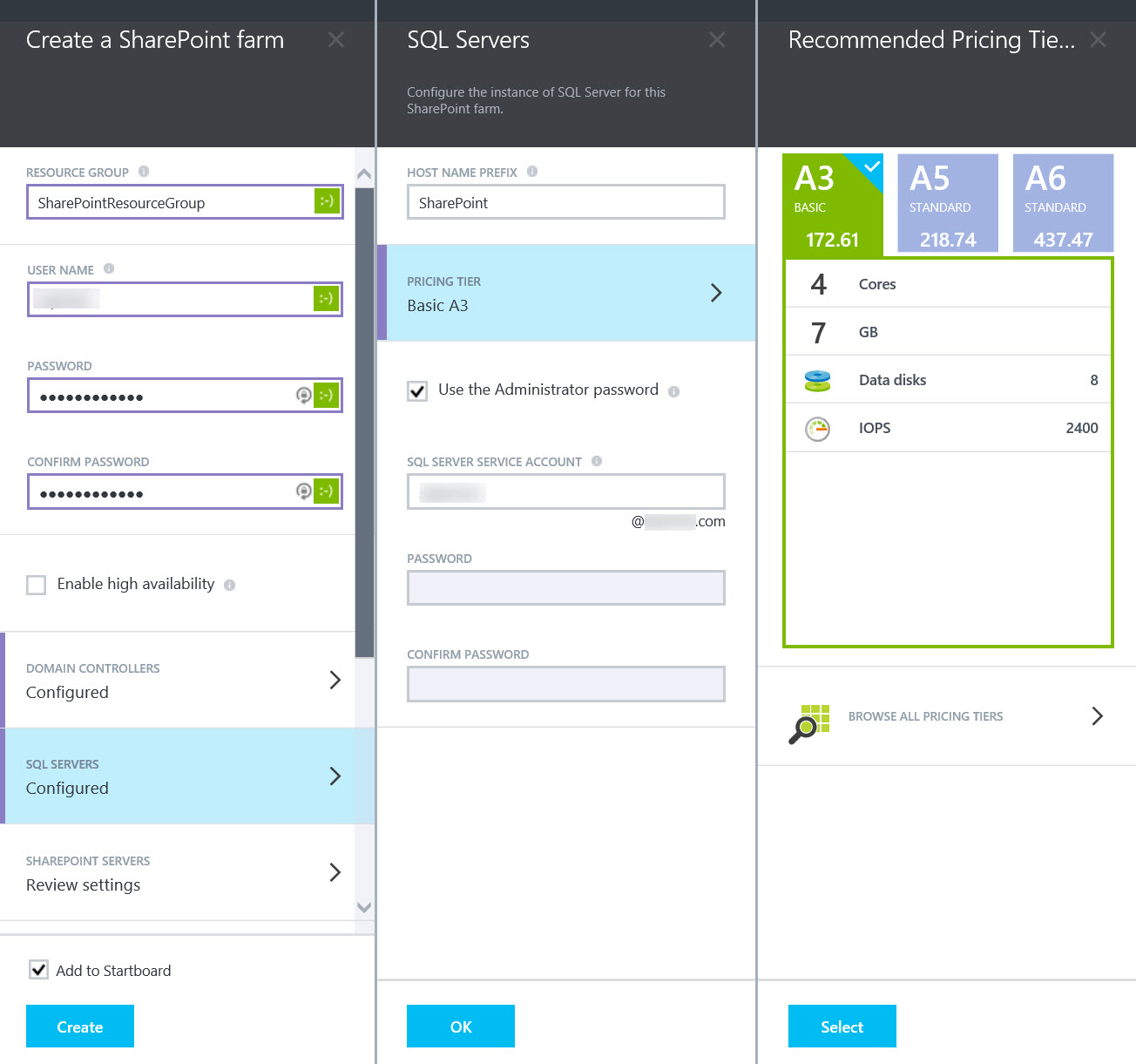Screen dimensions: 1136x1064
Task: Click the Data disks value 8
Action: tap(1094, 380)
